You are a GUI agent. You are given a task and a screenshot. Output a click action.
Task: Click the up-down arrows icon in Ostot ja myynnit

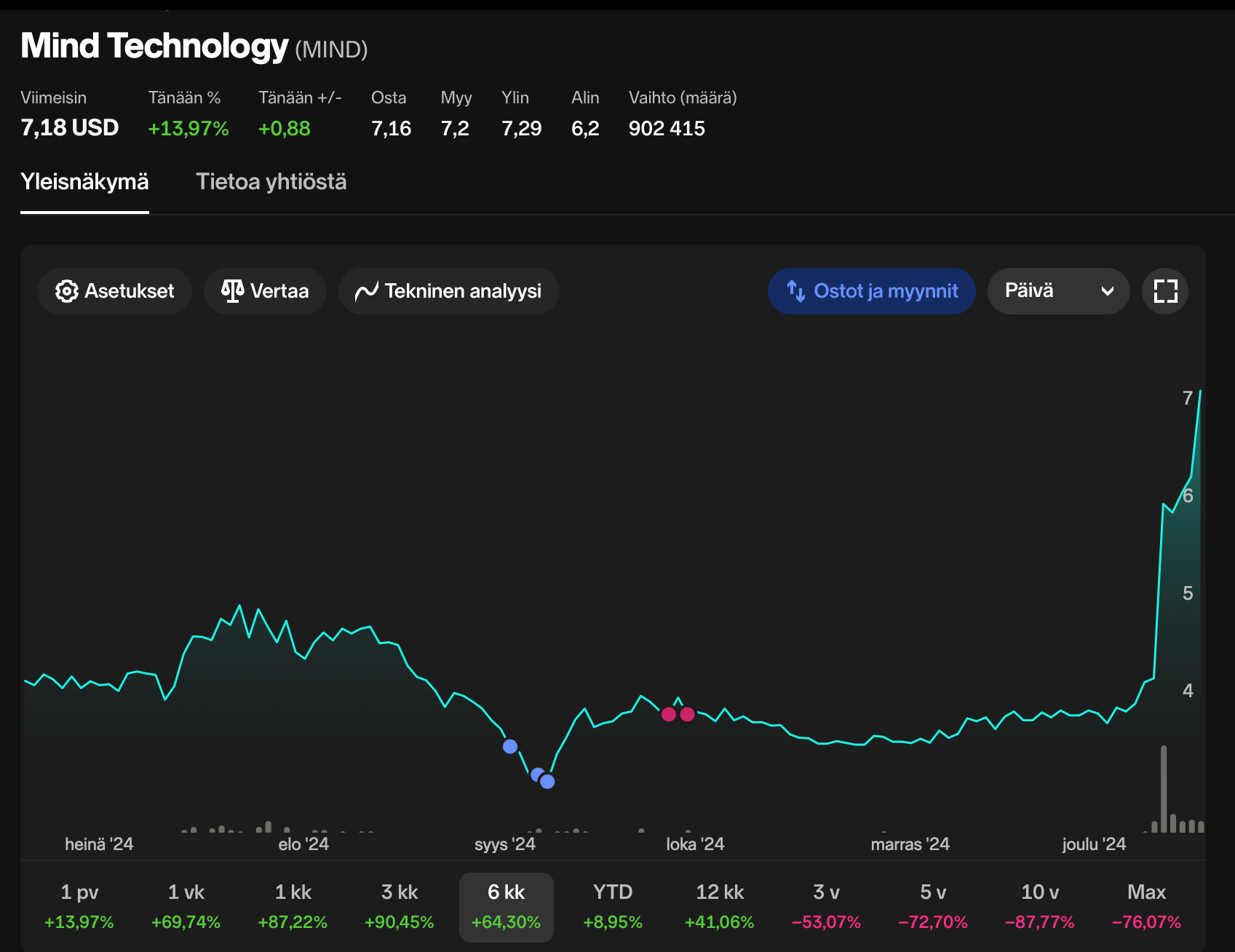tap(796, 291)
